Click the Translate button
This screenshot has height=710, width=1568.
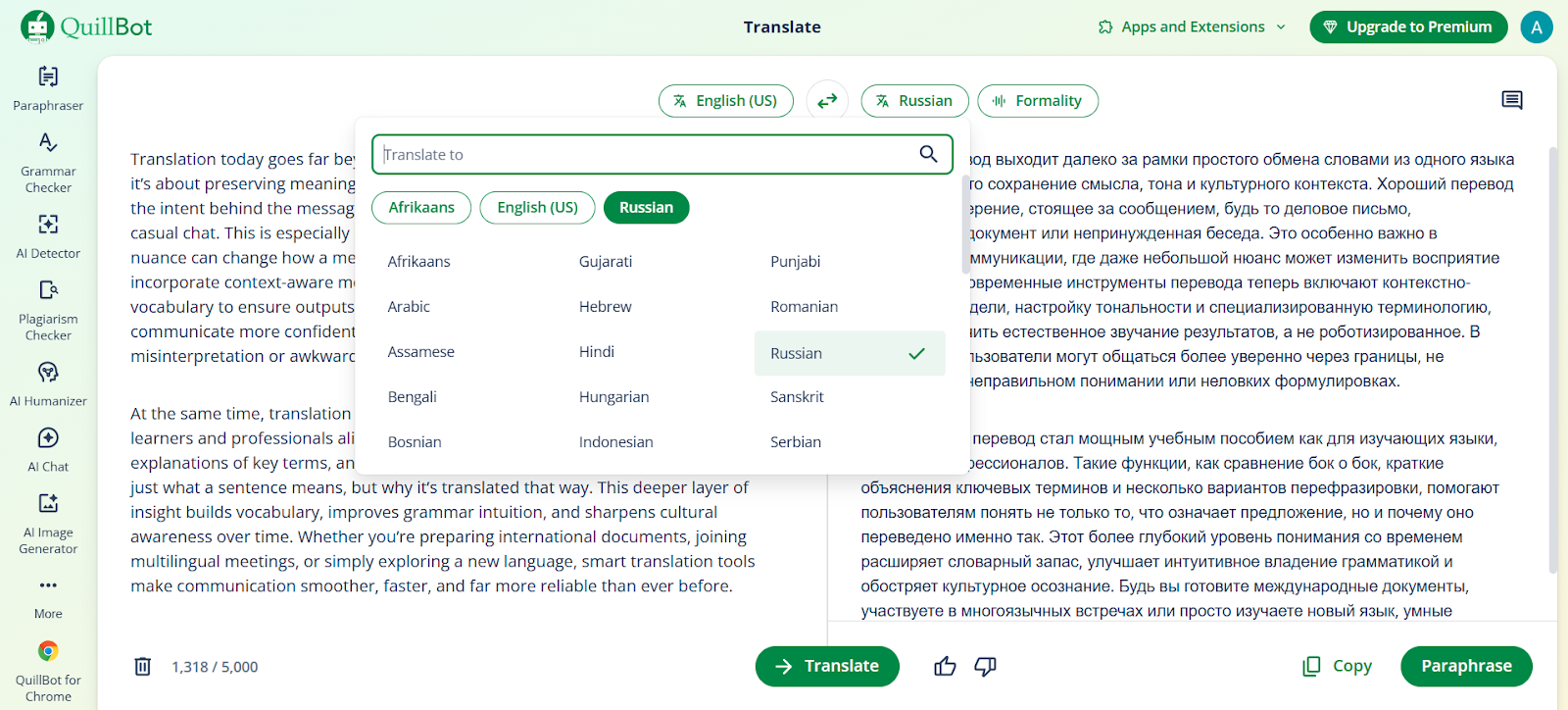827,666
